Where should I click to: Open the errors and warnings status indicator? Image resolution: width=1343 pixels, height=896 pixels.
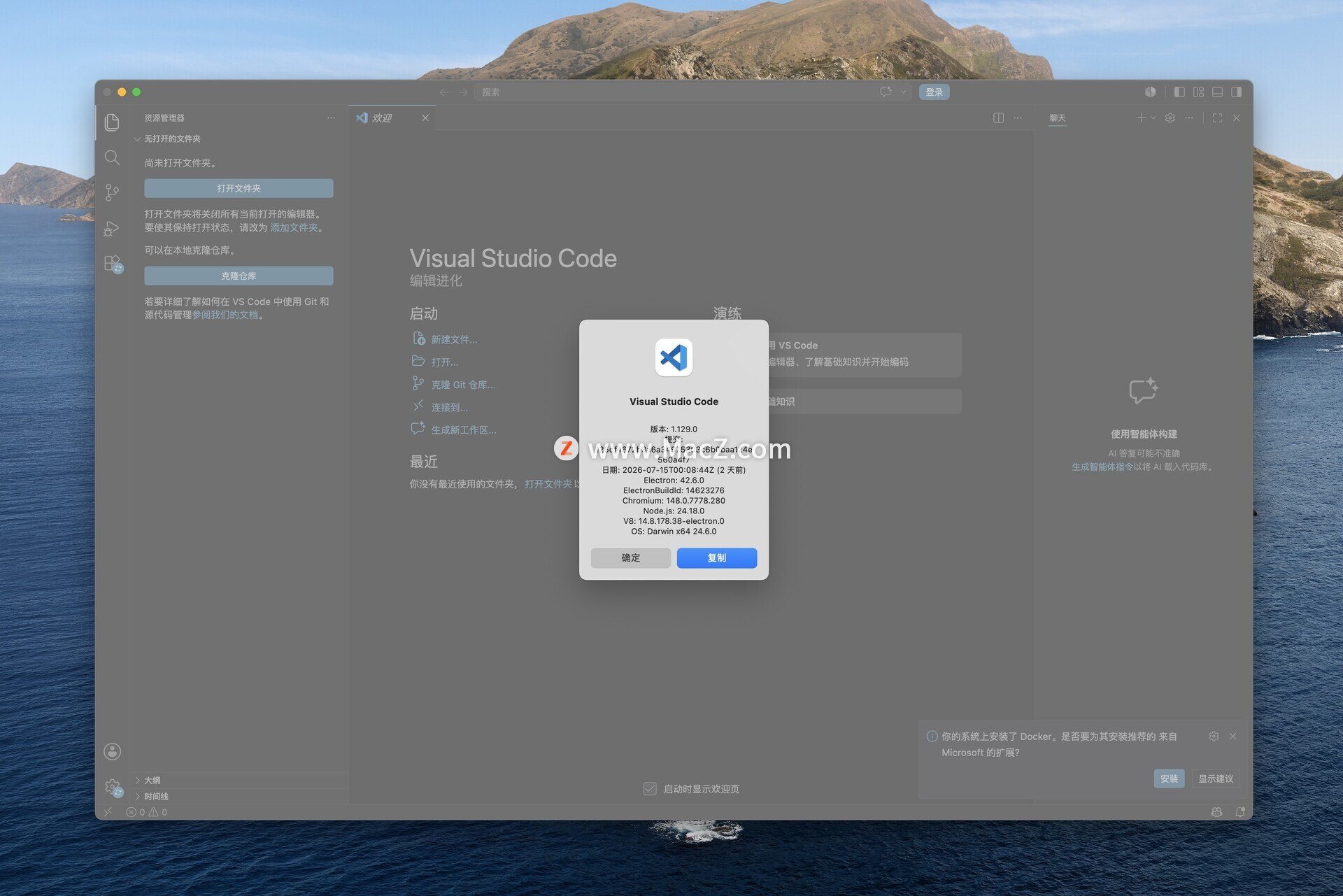tap(146, 812)
